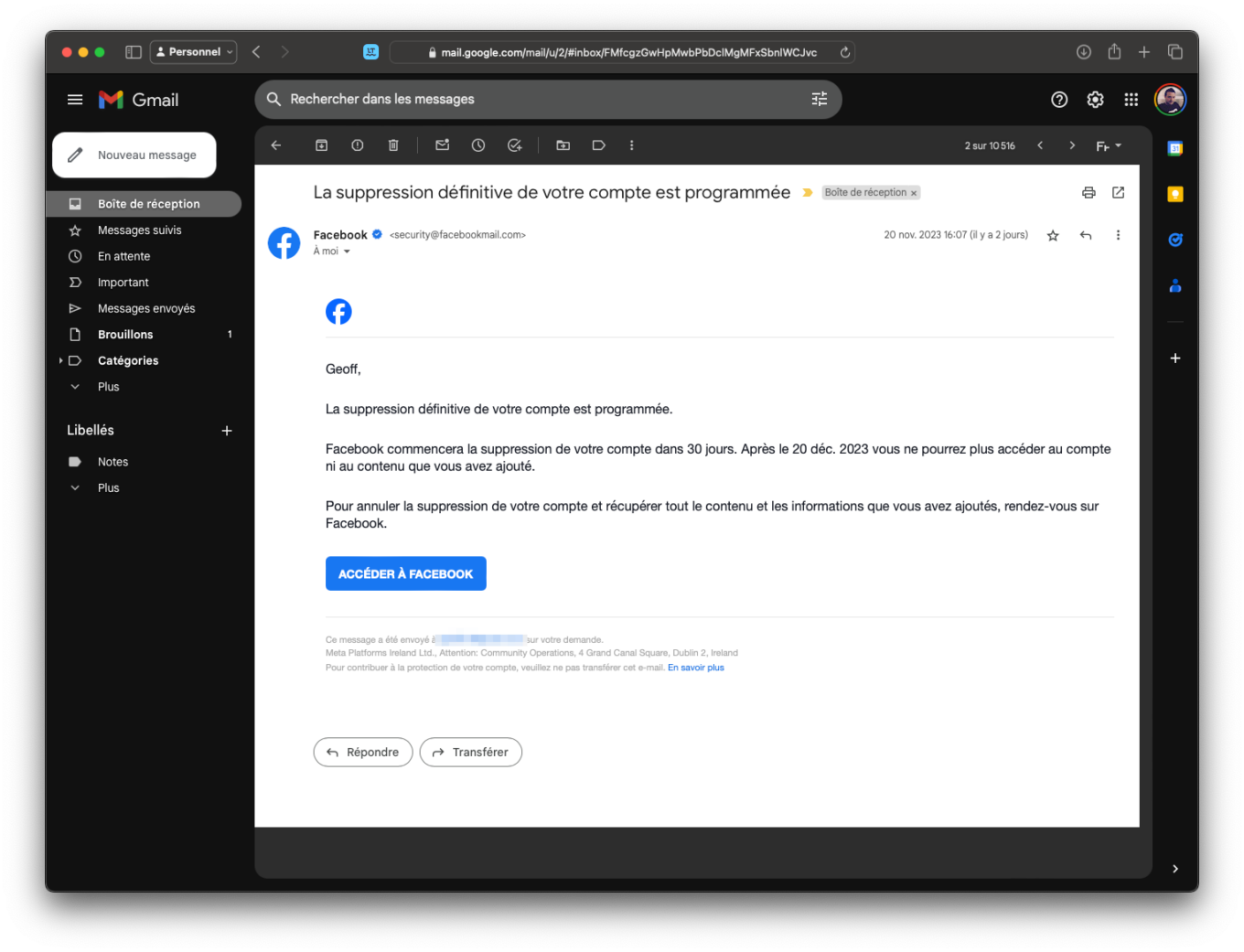
Task: Click the Gmail logo
Action: click(x=139, y=100)
